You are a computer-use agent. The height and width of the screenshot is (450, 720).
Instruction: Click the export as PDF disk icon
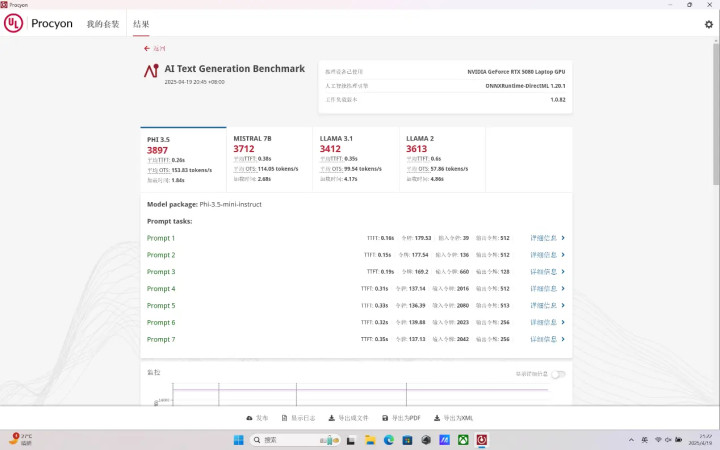385,418
